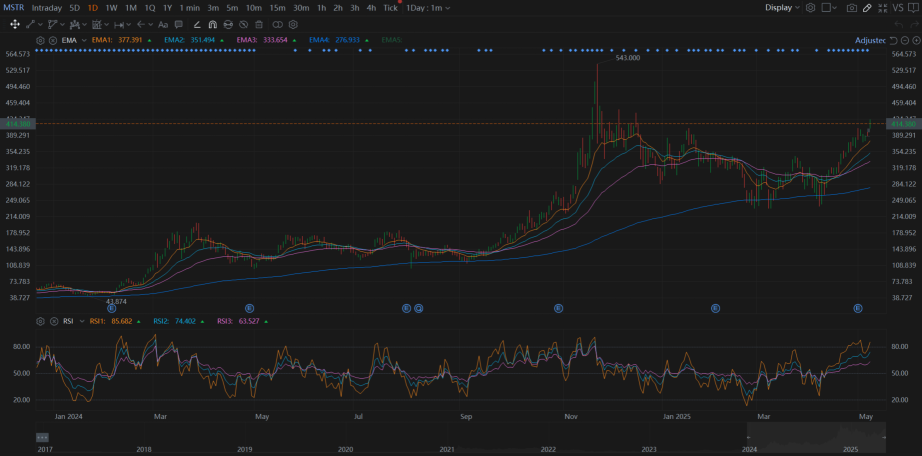Viewport: 922px width, 456px height.
Task: Click the EMA1: 377.391 value
Action: 117,40
